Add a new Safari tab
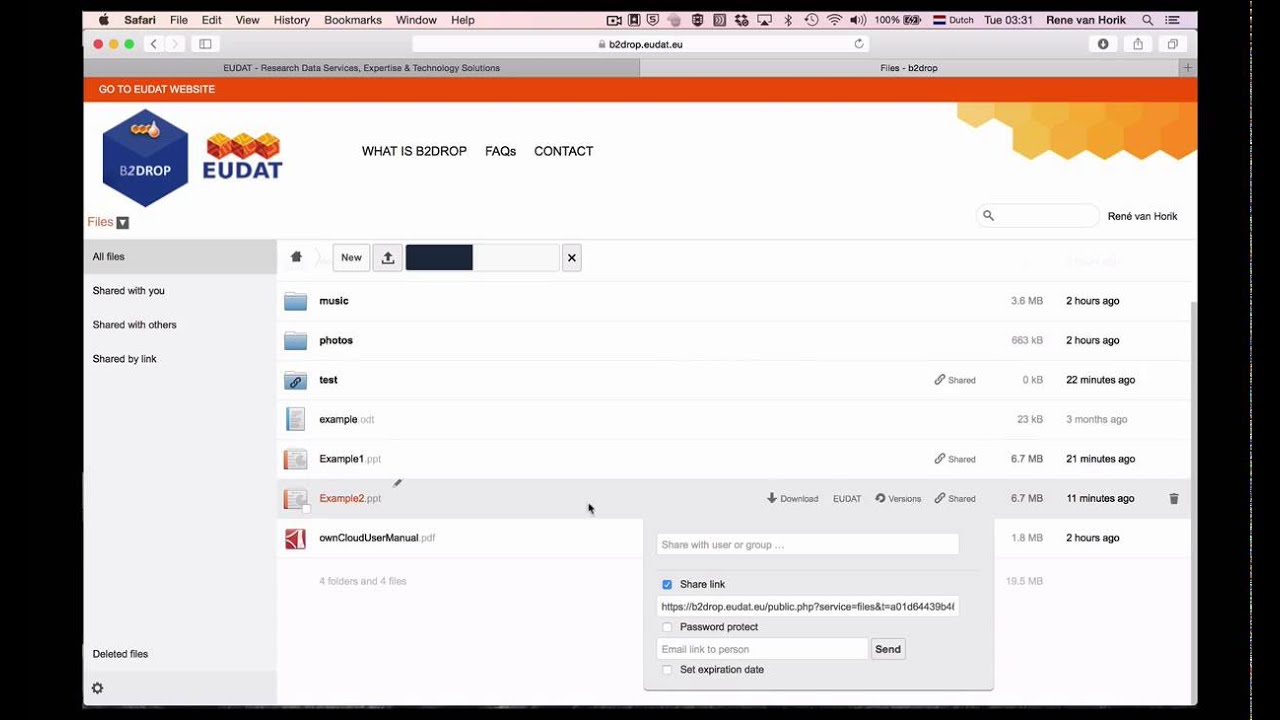Image resolution: width=1280 pixels, height=720 pixels. (1188, 68)
